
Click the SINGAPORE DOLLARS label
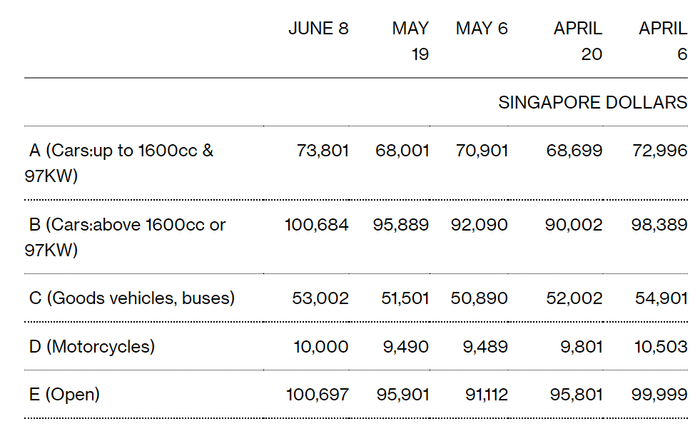pyautogui.click(x=592, y=102)
